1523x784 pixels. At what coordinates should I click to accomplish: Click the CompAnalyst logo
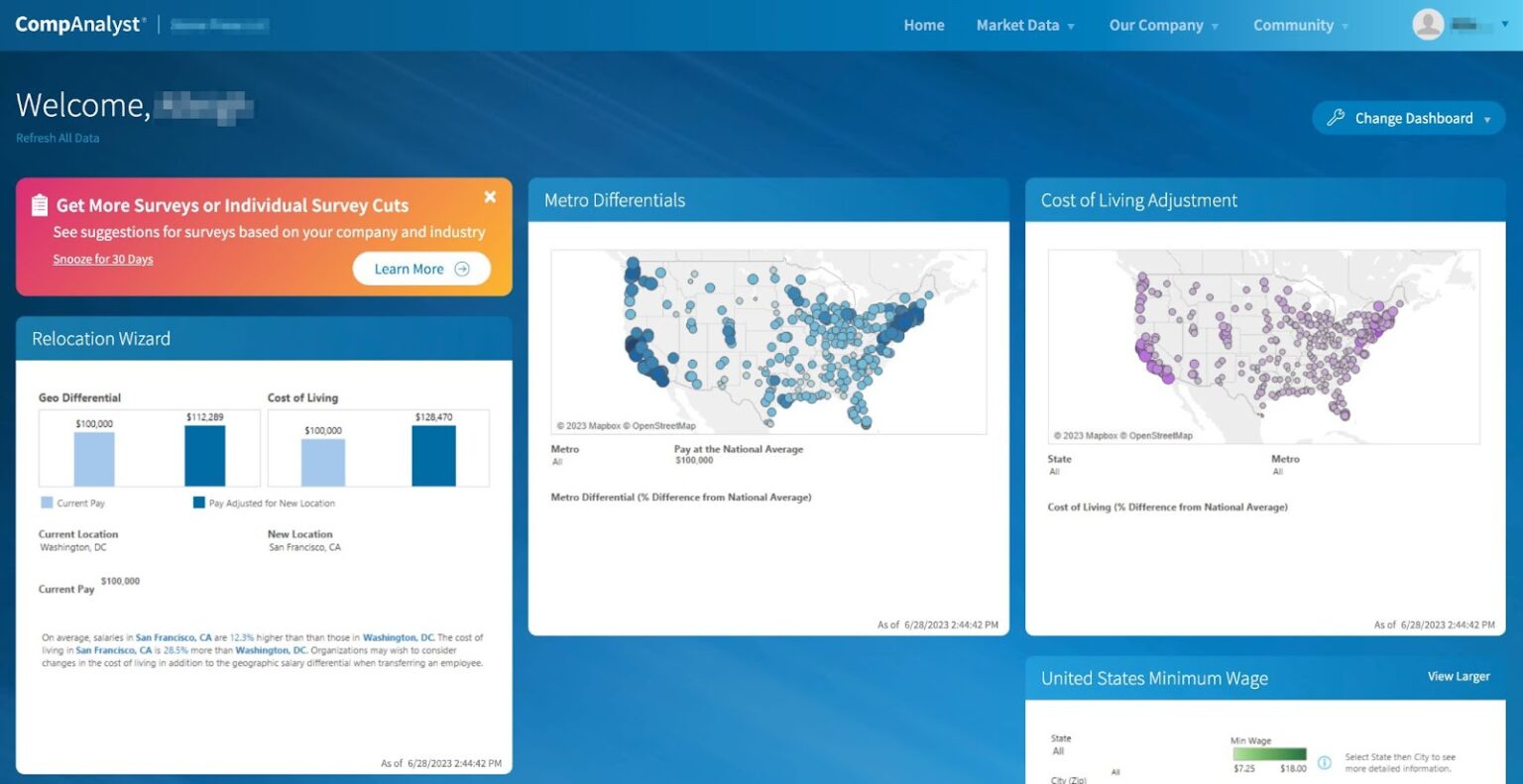tap(80, 25)
